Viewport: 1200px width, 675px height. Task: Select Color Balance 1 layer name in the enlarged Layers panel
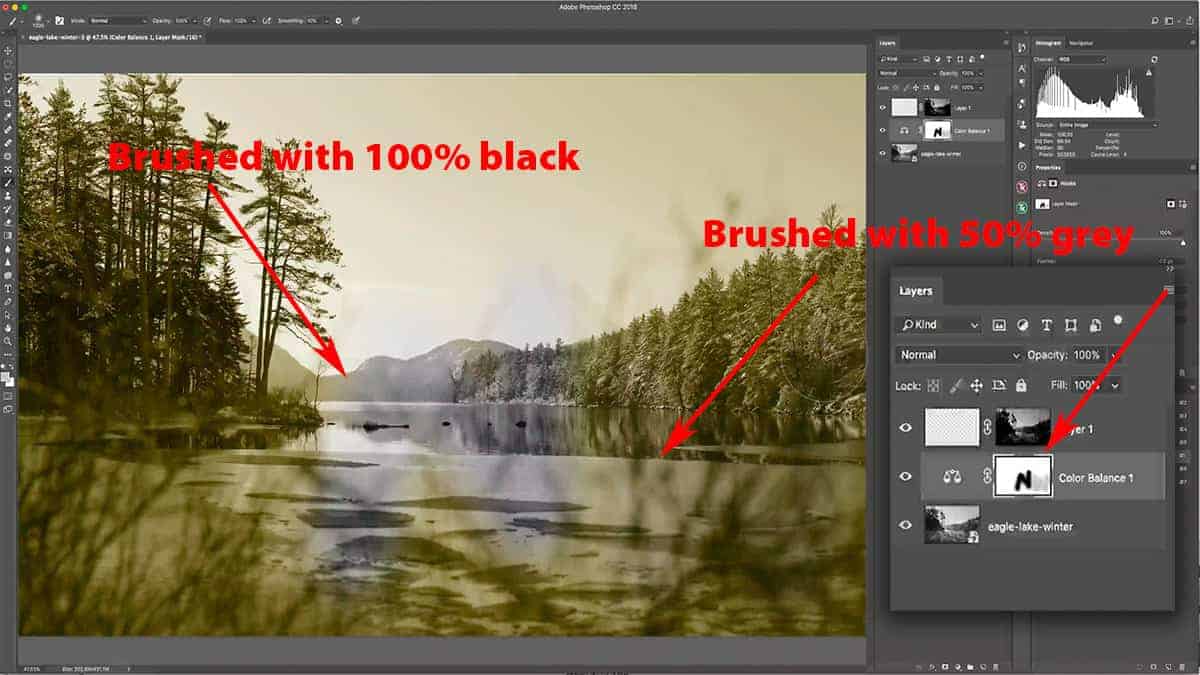pyautogui.click(x=1096, y=478)
